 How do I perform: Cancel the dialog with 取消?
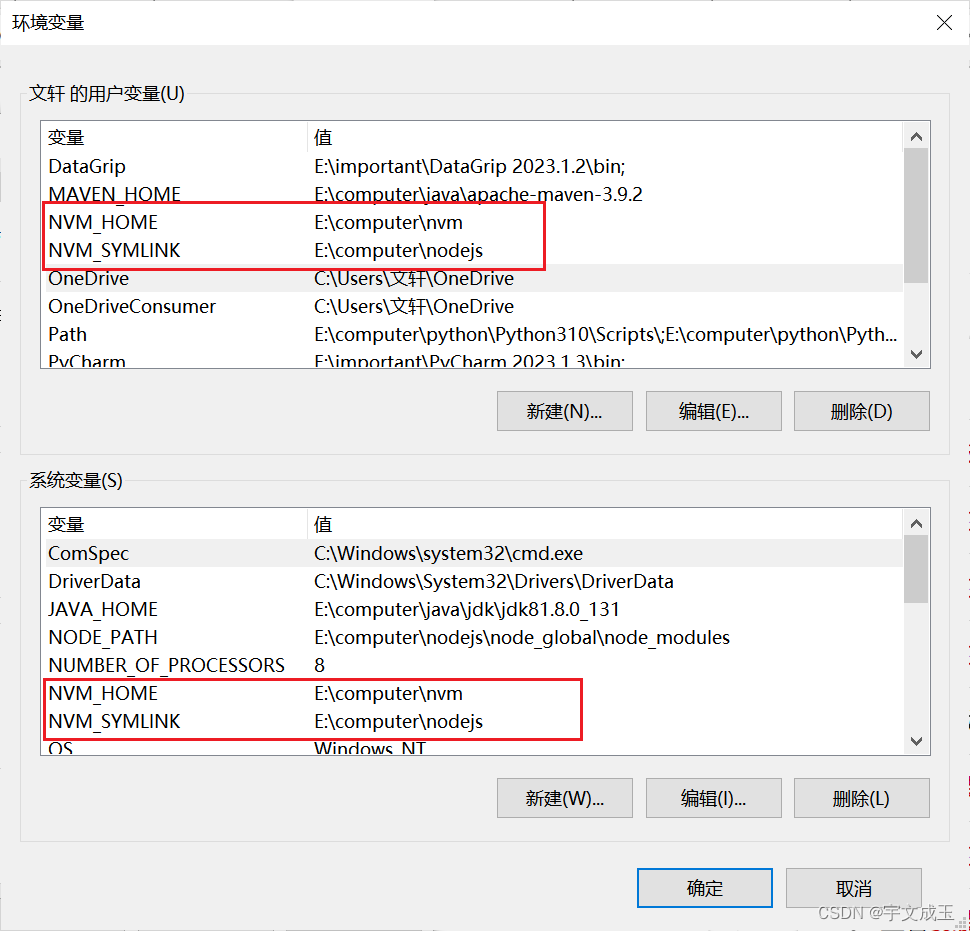coord(853,888)
